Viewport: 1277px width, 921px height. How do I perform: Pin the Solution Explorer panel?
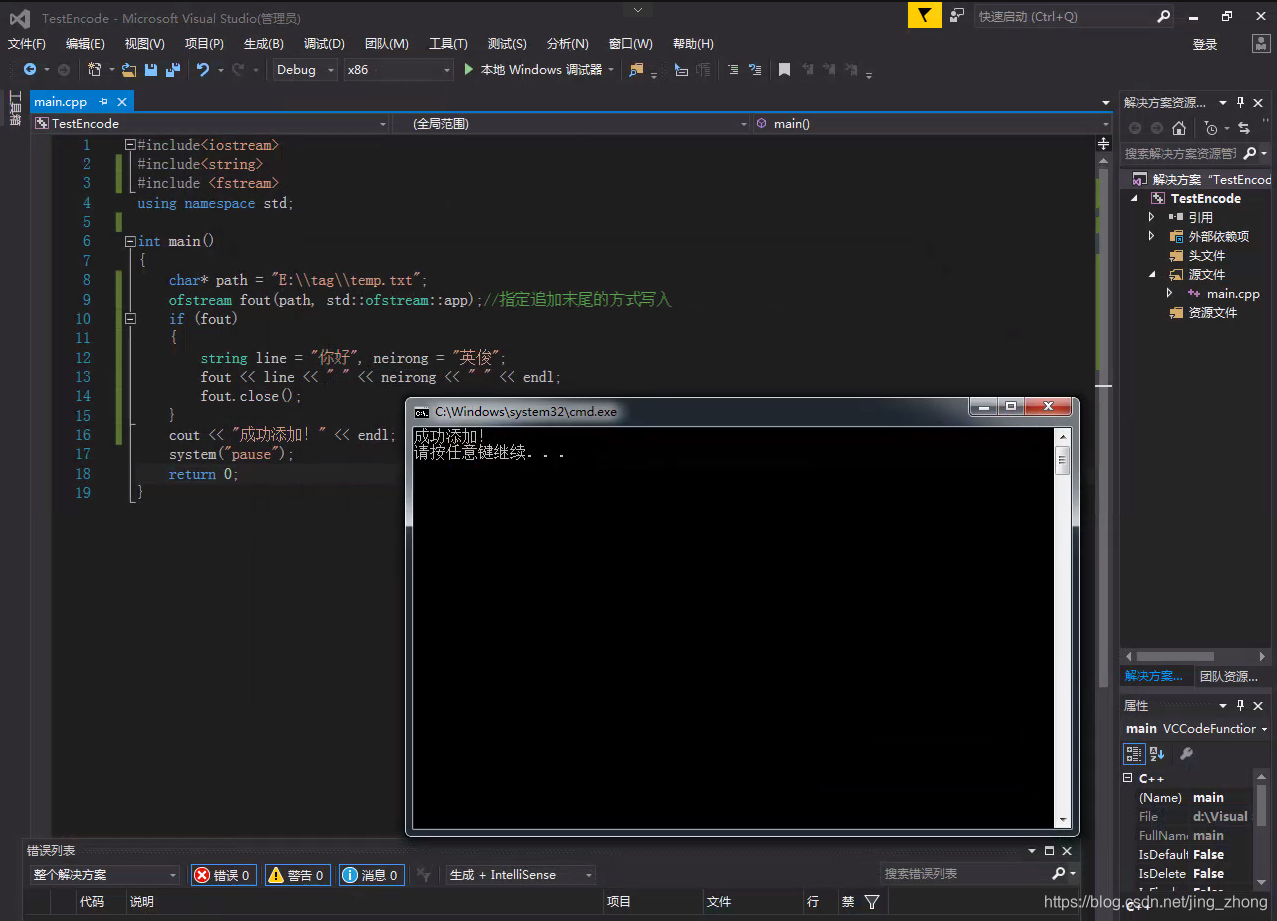point(1241,102)
